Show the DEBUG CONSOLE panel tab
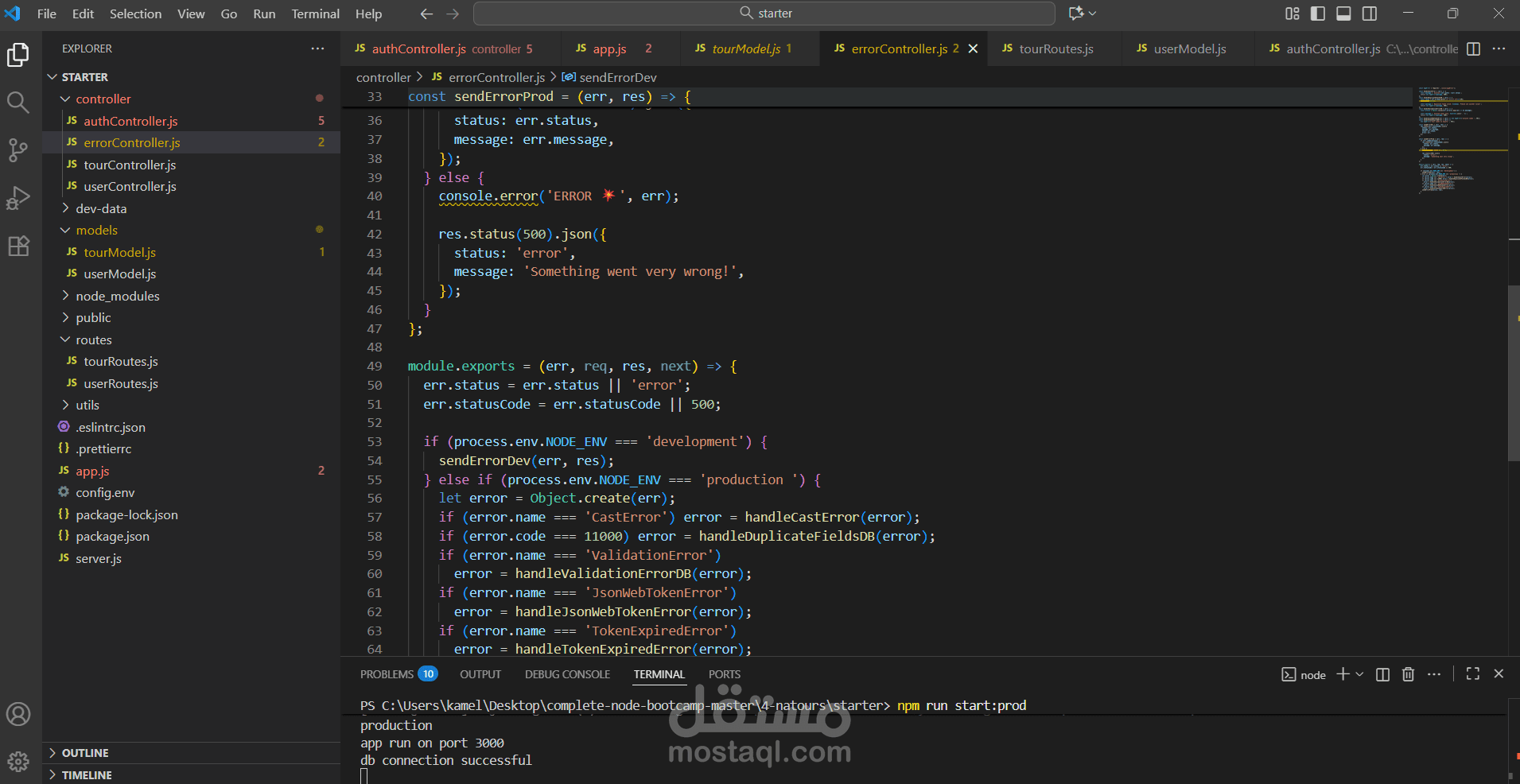The height and width of the screenshot is (784, 1520). click(568, 674)
